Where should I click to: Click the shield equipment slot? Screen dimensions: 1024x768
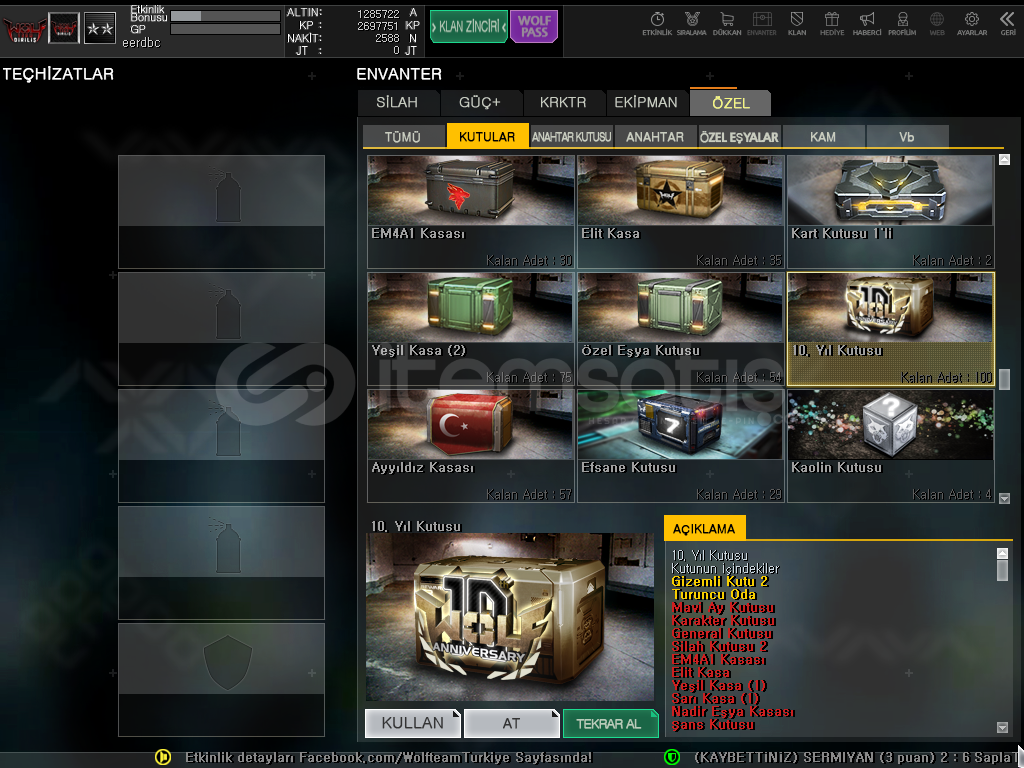pos(221,680)
